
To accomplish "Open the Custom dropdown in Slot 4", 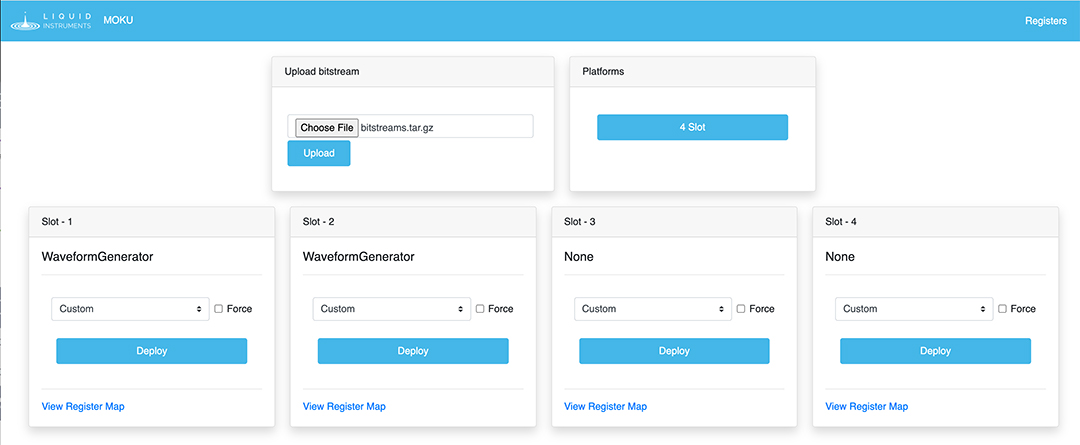I will 914,309.
